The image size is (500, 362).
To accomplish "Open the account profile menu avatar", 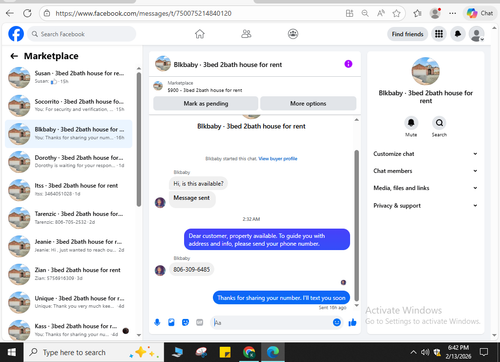I will pos(477,34).
